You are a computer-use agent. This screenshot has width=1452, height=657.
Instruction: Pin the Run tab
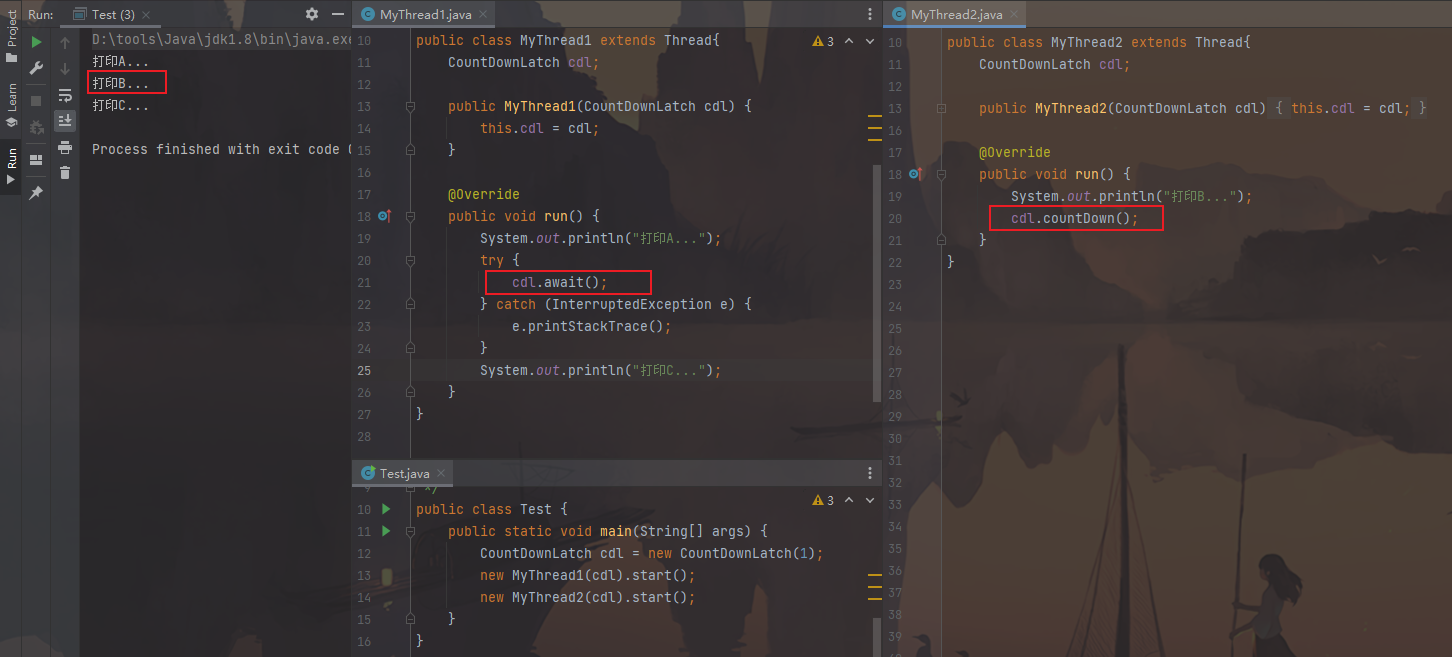[x=36, y=192]
